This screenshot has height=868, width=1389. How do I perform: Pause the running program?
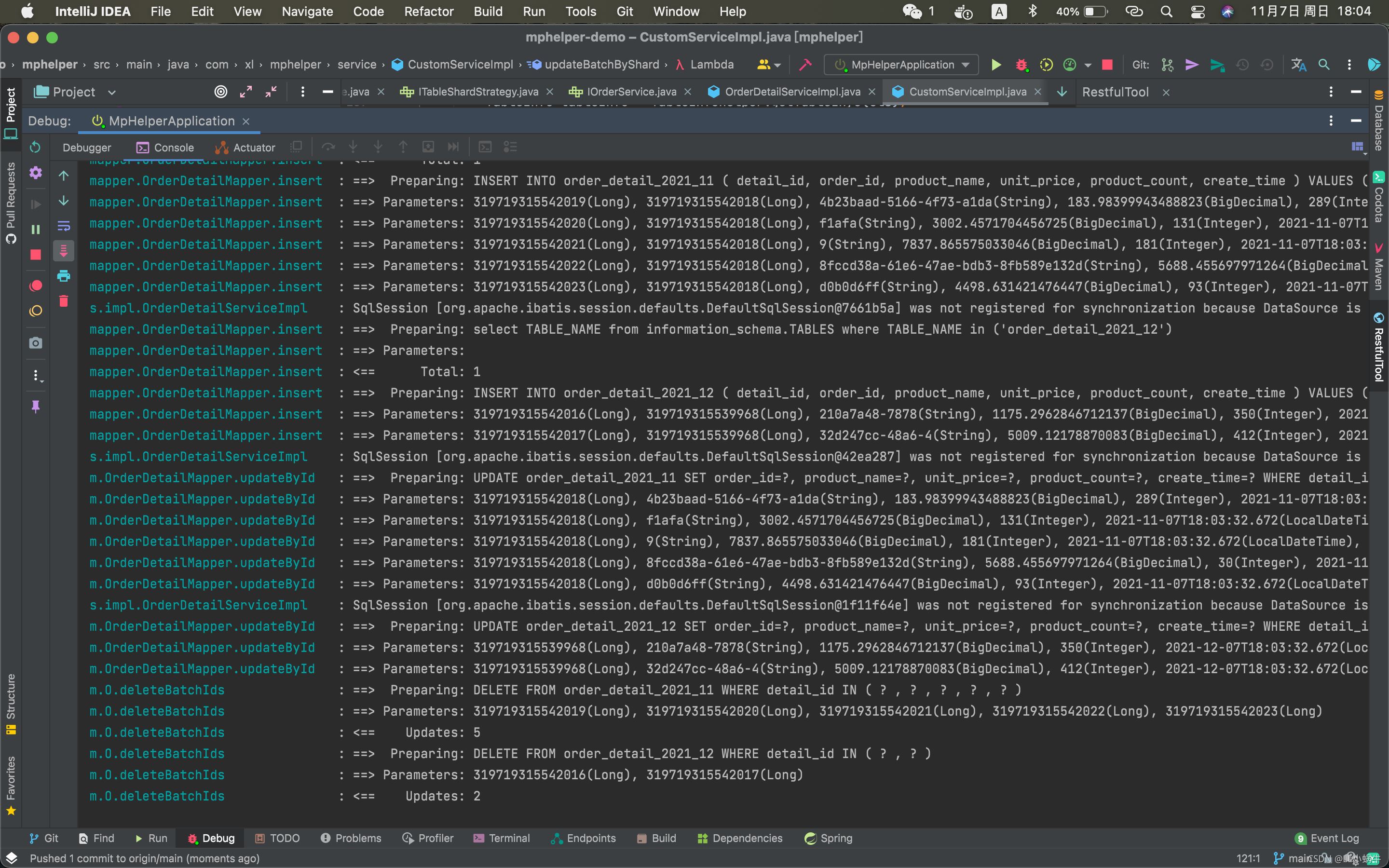point(36,230)
